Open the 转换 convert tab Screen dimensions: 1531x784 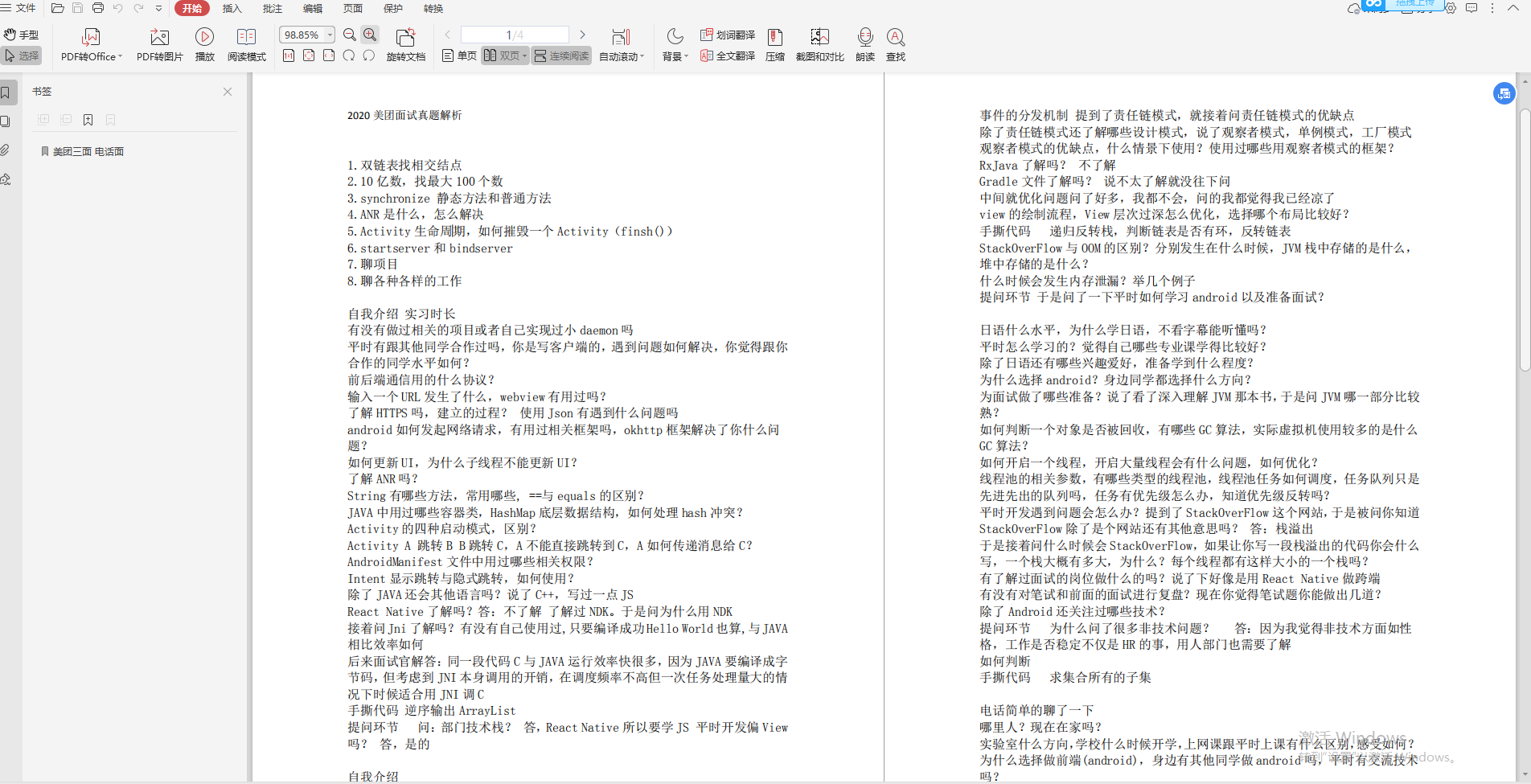coord(433,8)
